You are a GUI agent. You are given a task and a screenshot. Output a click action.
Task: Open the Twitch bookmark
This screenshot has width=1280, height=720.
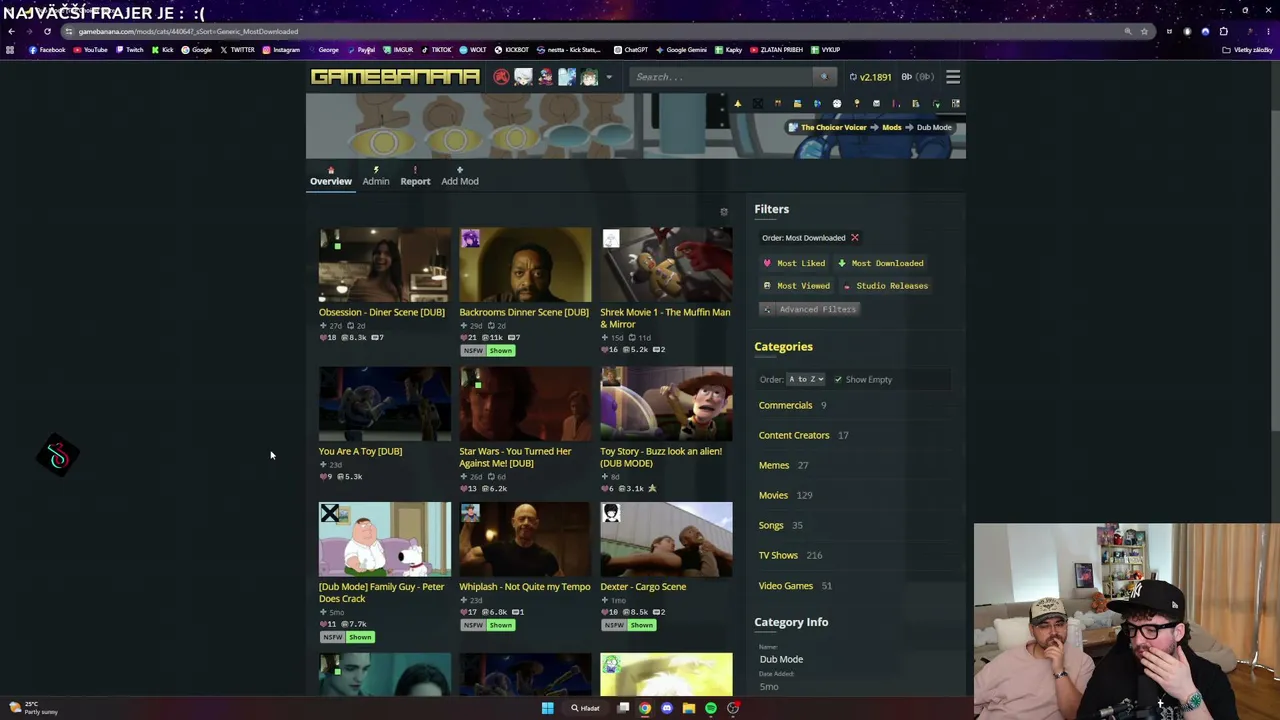129,50
